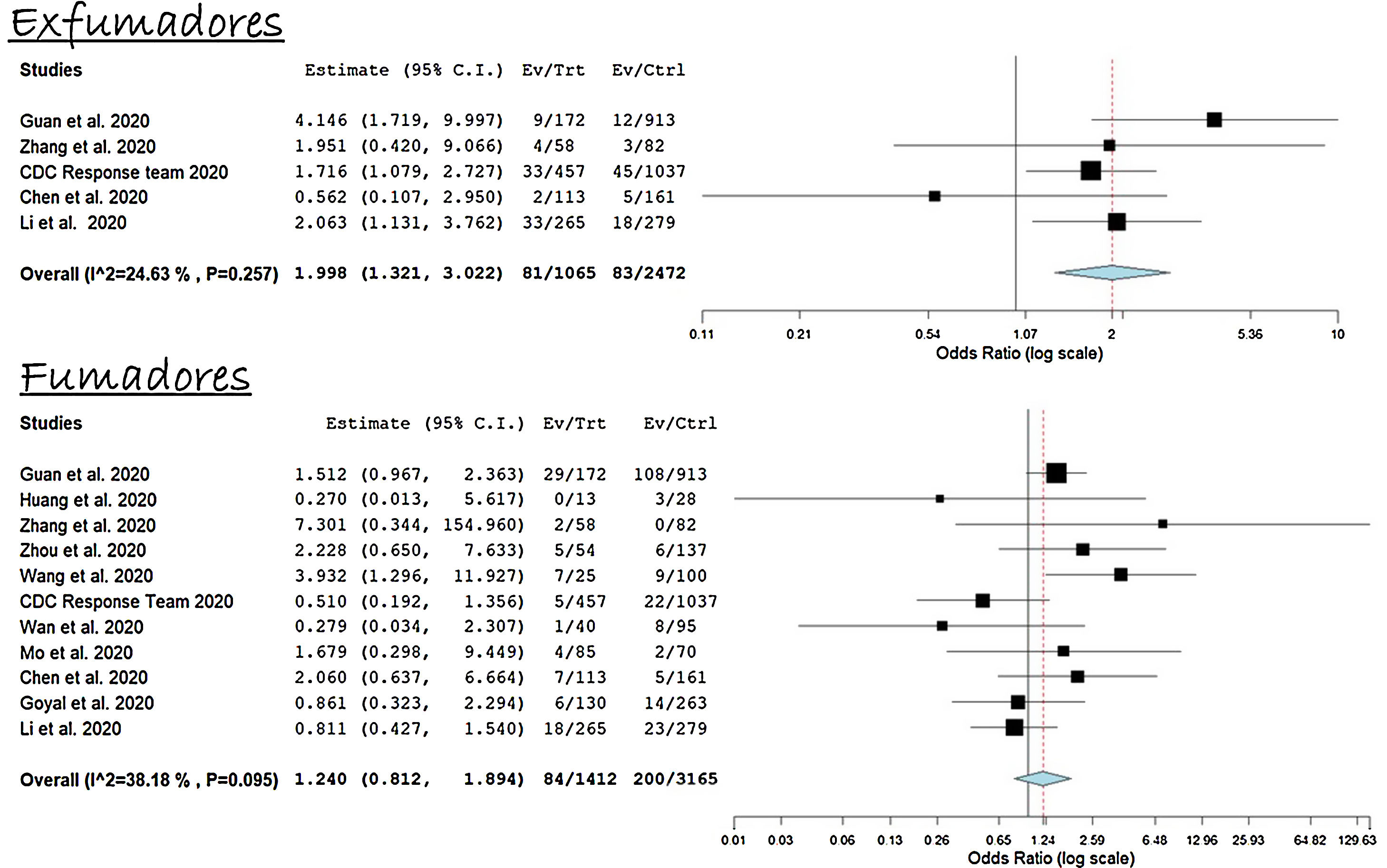Click the blue overall diamond in Exfumadores plot
The image size is (1387, 868).
1112,273
